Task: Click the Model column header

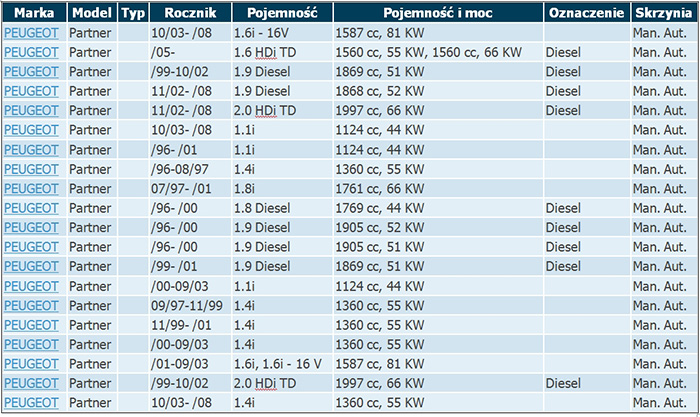Action: 92,13
